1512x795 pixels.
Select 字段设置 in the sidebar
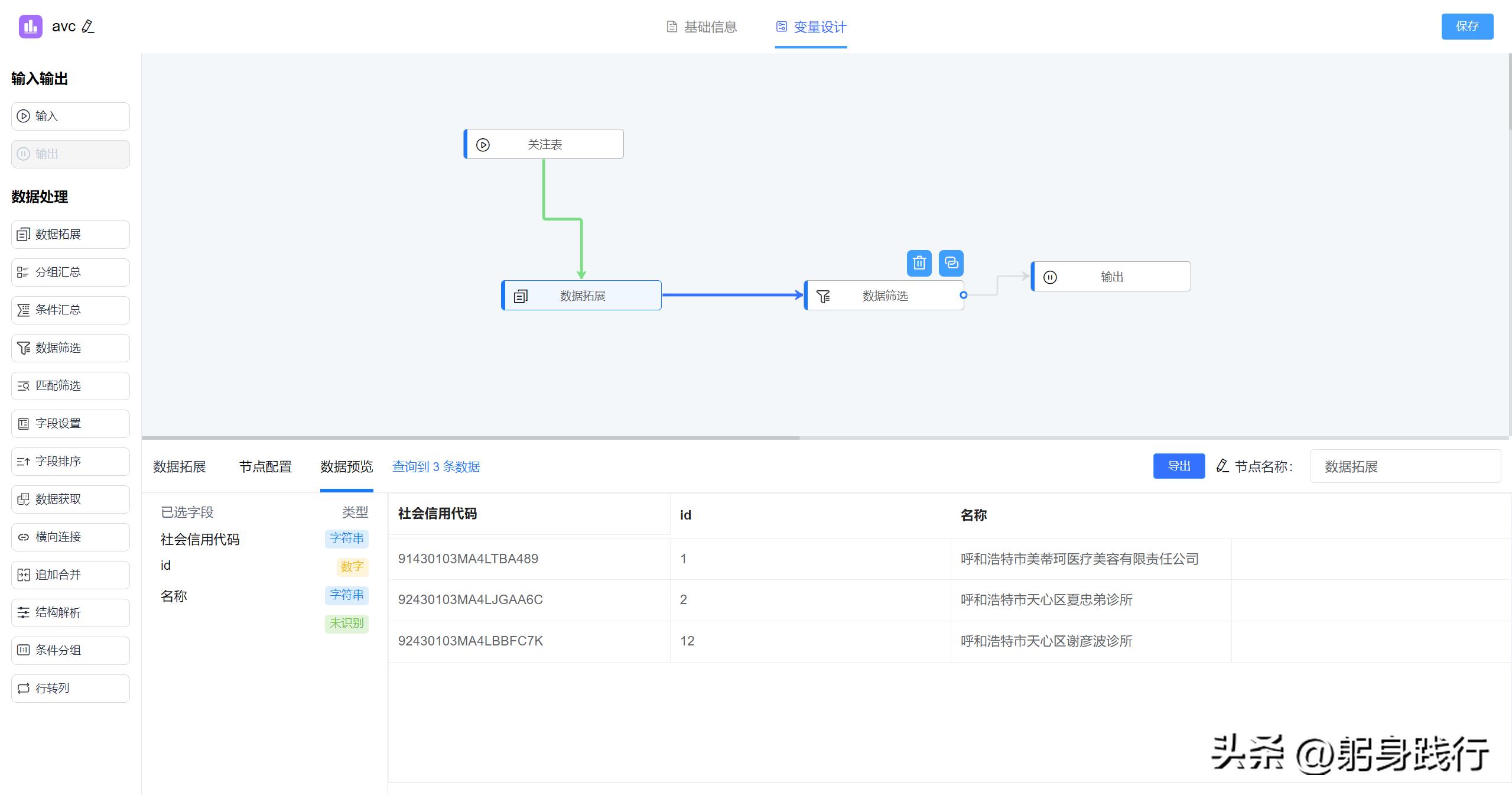(70, 424)
